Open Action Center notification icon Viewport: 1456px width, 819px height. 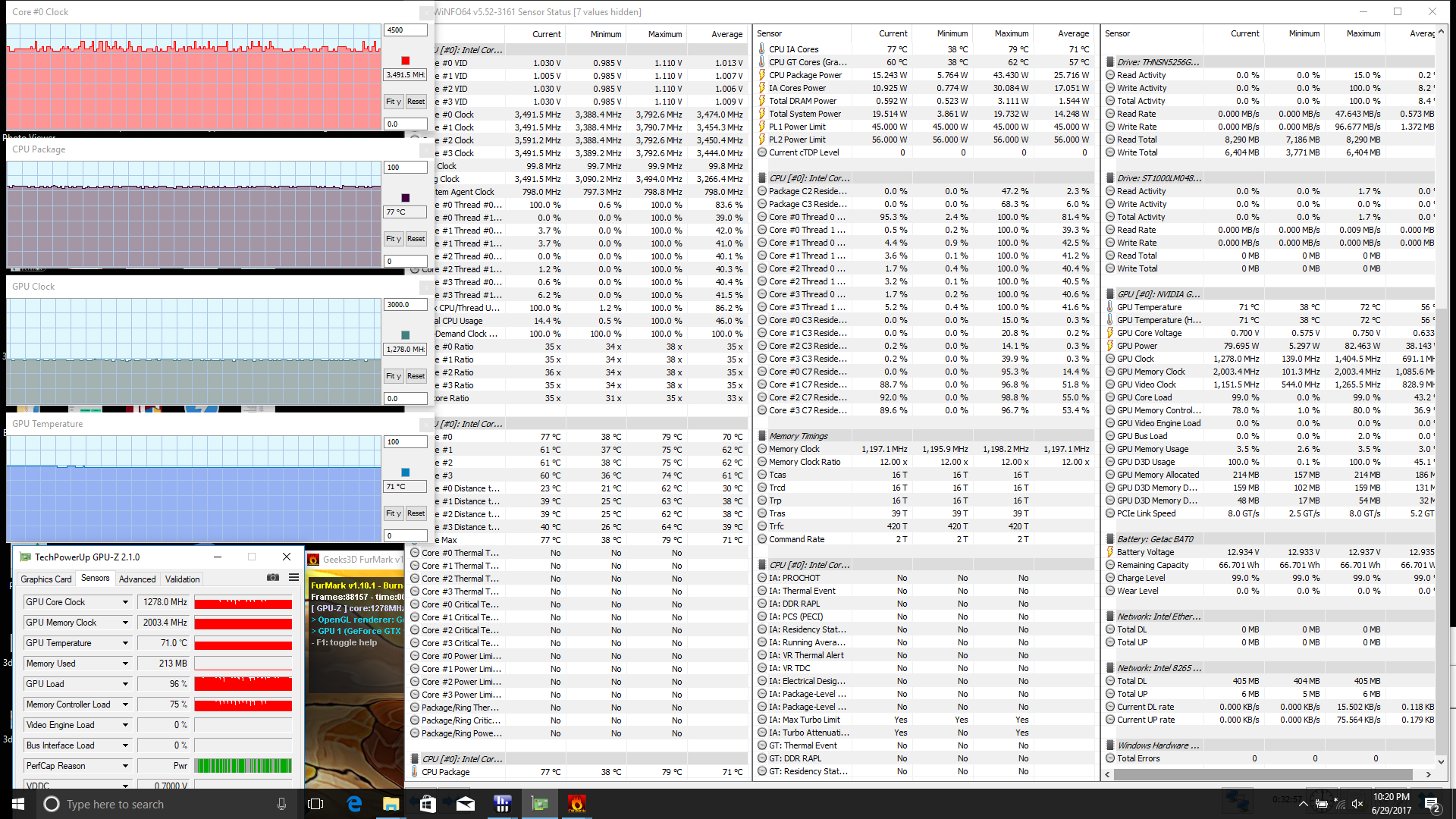point(1432,804)
